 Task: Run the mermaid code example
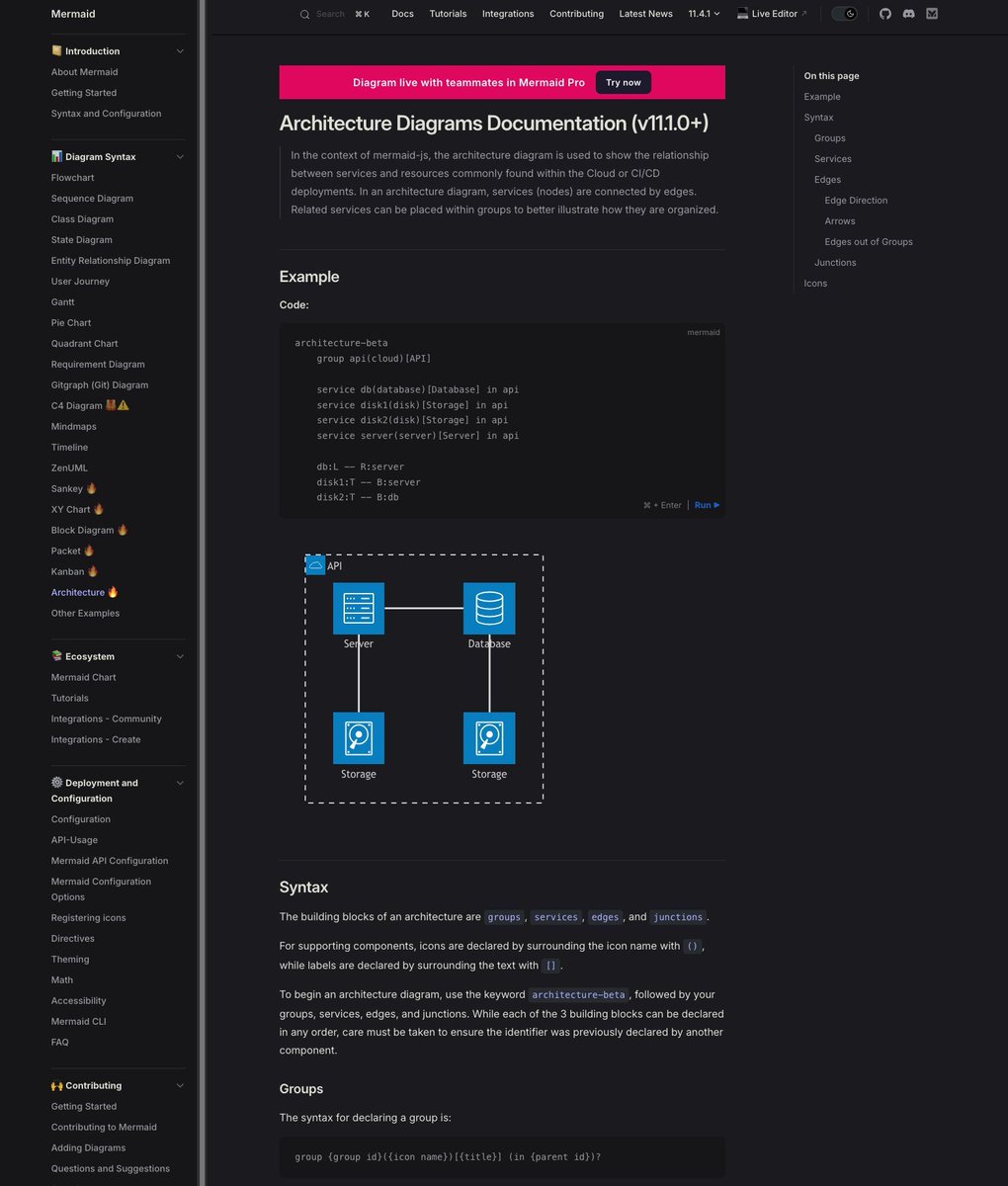click(x=708, y=505)
